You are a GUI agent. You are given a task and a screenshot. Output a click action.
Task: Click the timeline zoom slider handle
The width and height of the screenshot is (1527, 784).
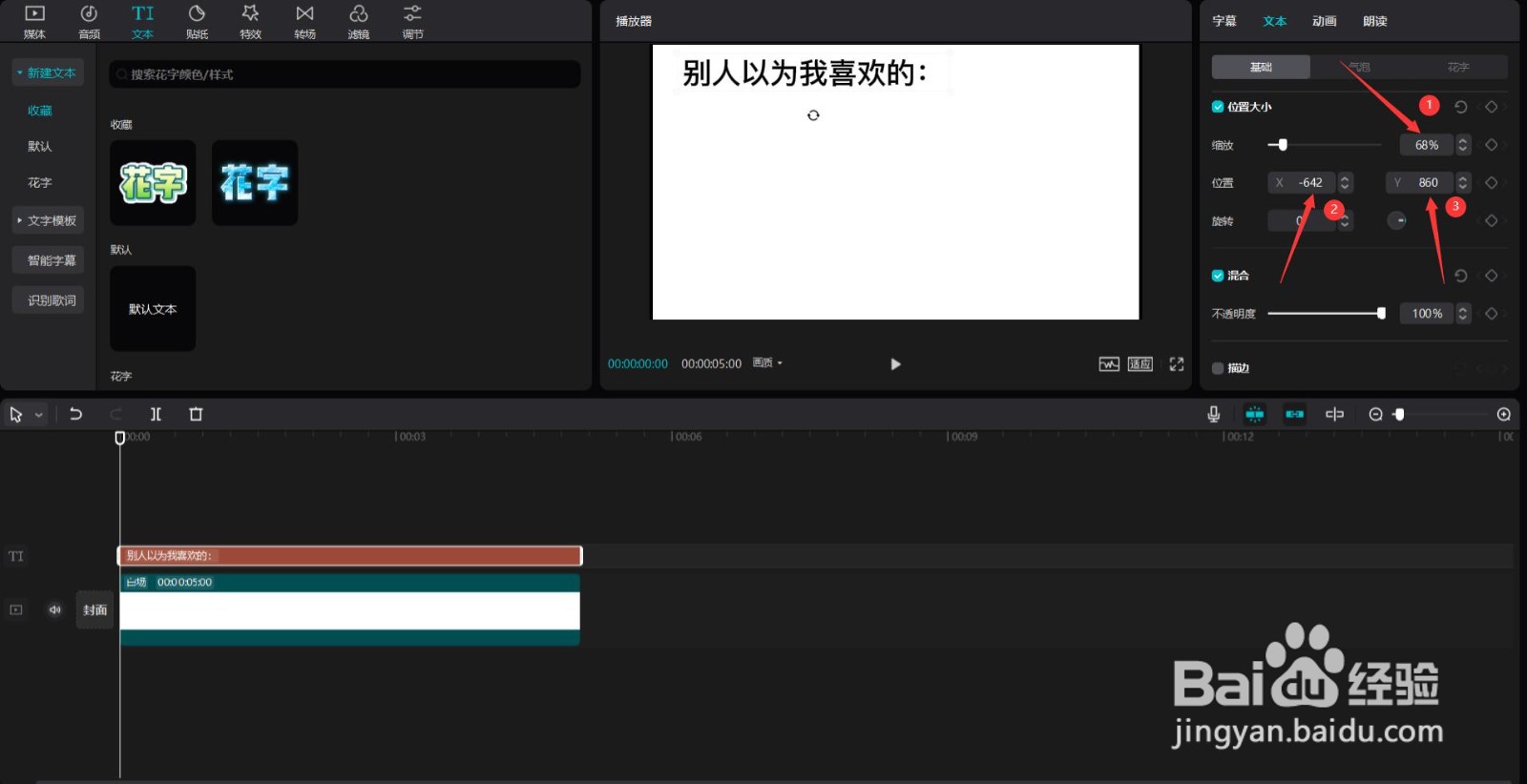coord(1398,414)
